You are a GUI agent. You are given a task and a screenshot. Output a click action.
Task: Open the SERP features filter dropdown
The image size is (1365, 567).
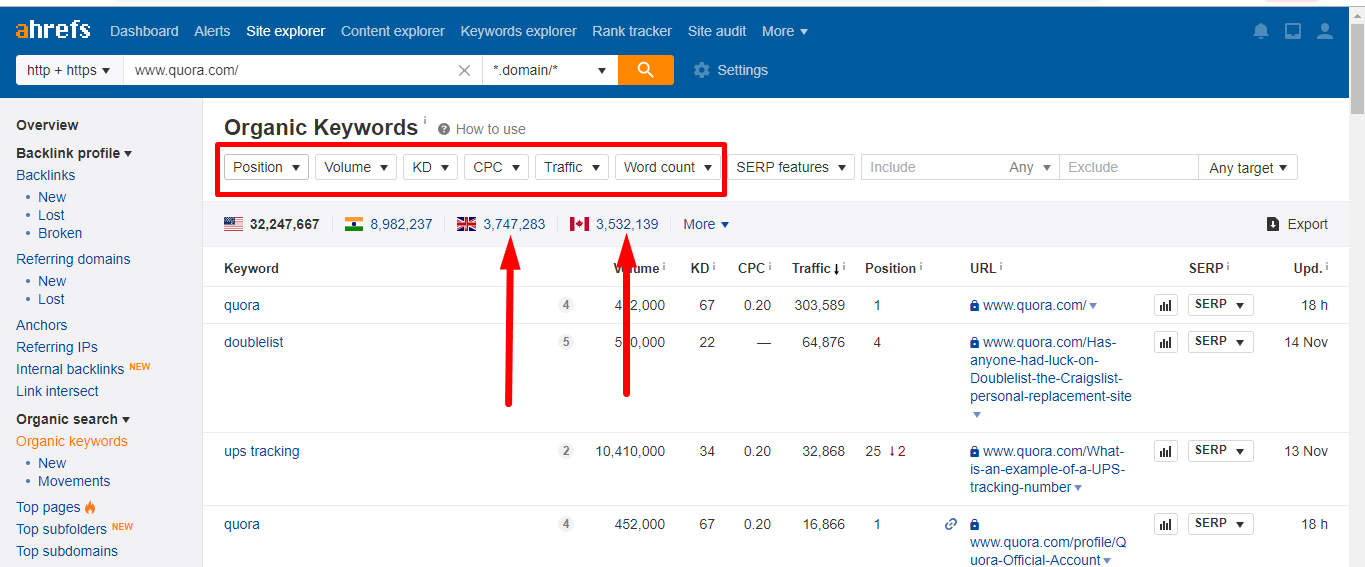(791, 167)
